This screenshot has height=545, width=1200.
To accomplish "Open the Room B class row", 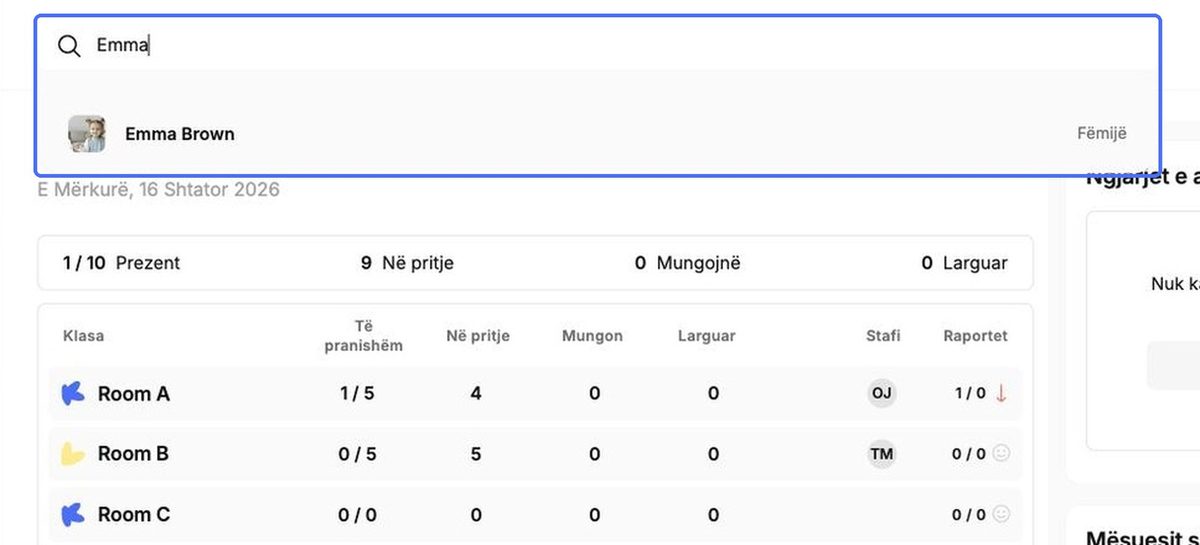I will point(535,454).
